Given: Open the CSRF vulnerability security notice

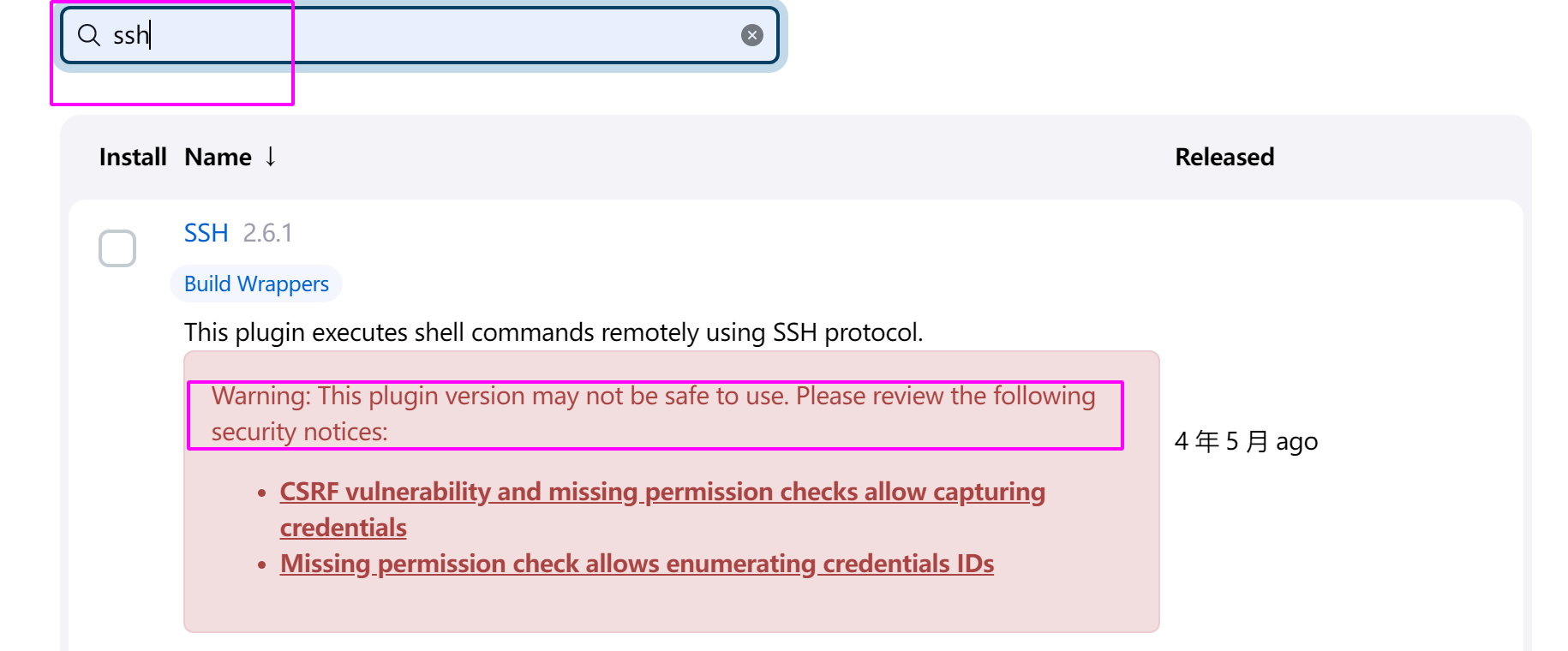Looking at the screenshot, I should click(662, 509).
